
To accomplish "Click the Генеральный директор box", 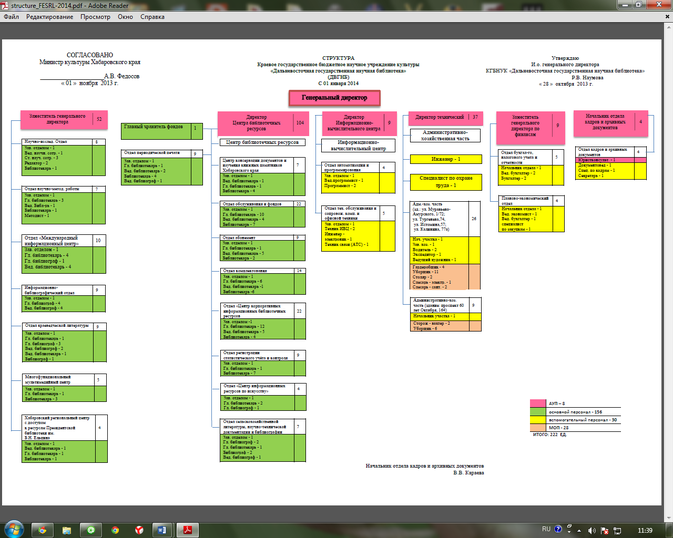I will coord(334,98).
